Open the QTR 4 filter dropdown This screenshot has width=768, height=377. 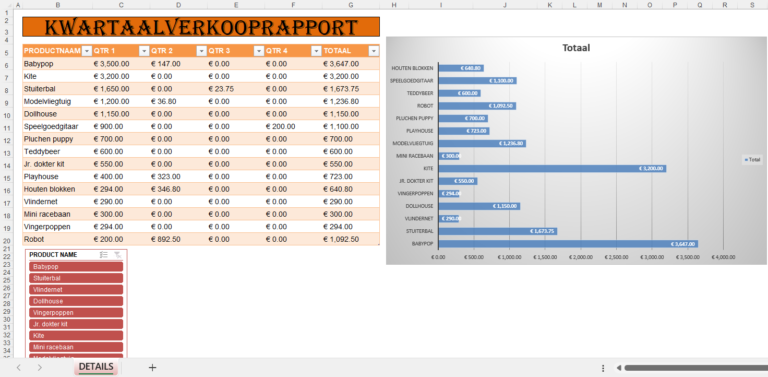316,51
